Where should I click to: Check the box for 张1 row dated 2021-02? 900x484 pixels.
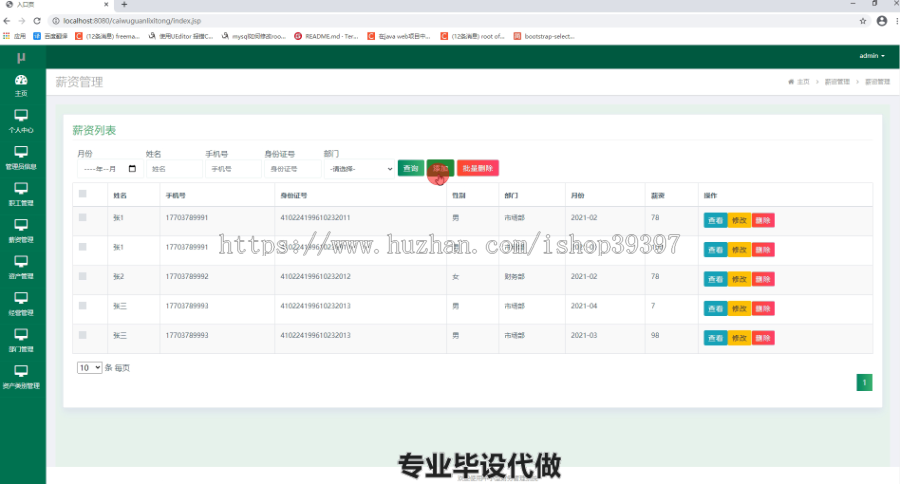click(83, 218)
